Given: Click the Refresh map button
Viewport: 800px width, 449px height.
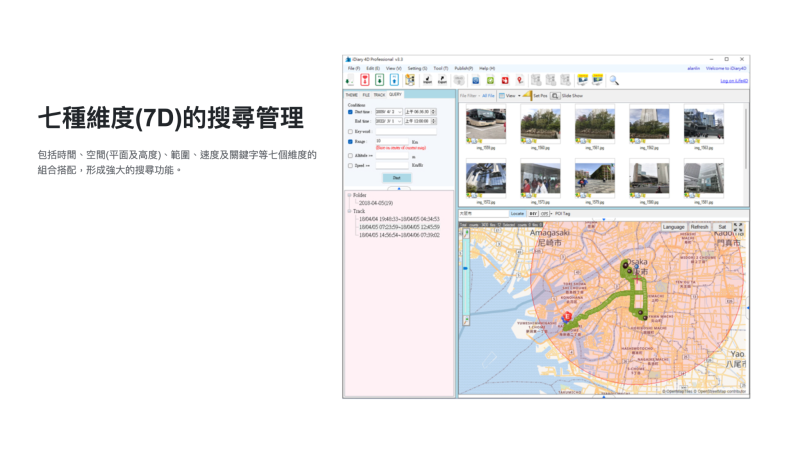Looking at the screenshot, I should click(x=699, y=227).
